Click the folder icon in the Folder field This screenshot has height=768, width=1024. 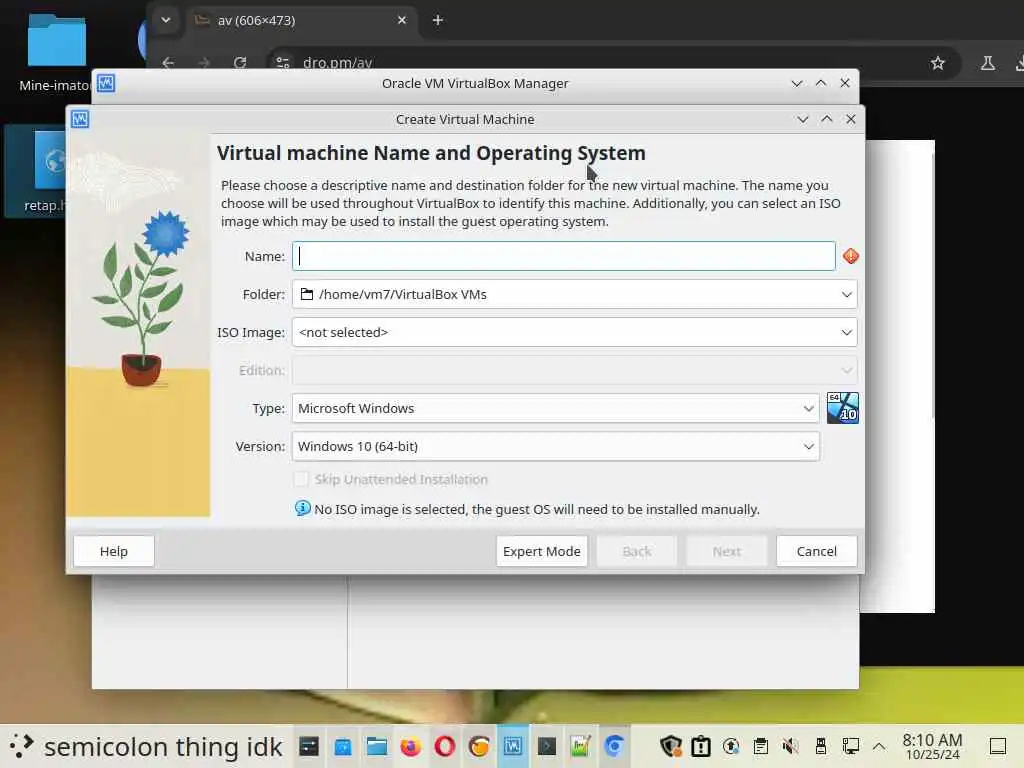[306, 295]
